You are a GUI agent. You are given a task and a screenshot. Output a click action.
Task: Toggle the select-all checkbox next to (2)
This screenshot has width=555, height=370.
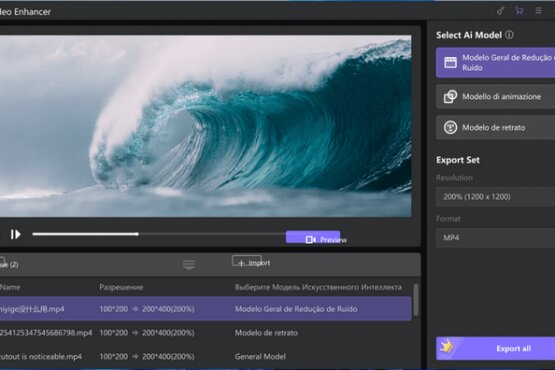point(2,261)
